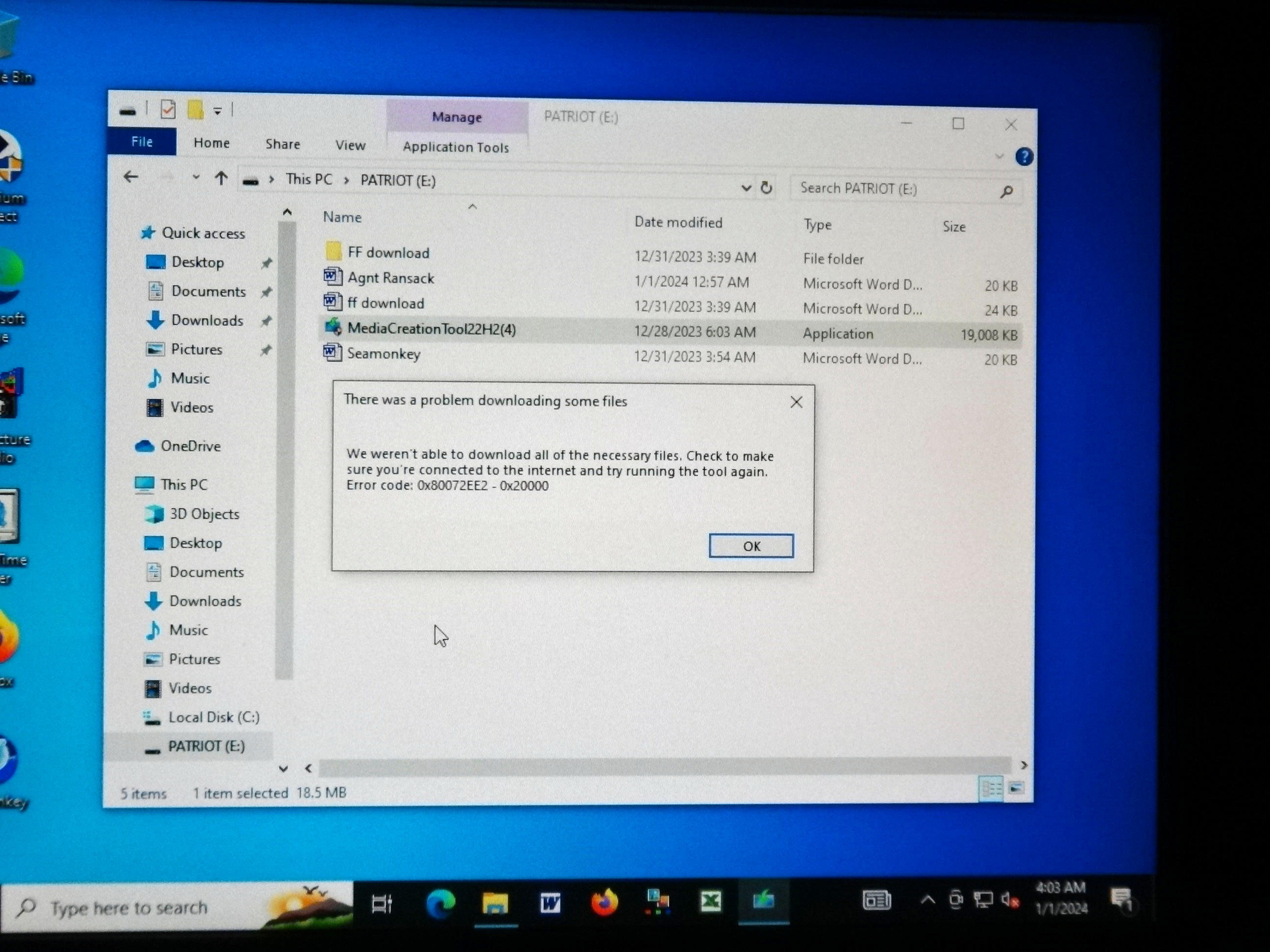Click This PC in the address path
This screenshot has height=952, width=1270.
click(309, 180)
